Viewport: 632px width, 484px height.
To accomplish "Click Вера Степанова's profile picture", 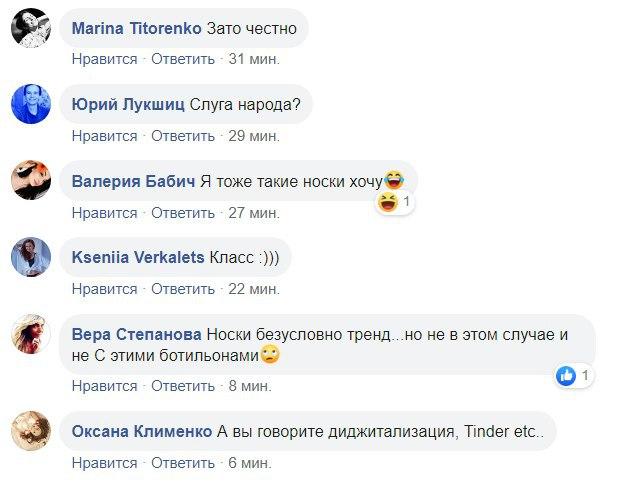I will pyautogui.click(x=31, y=334).
